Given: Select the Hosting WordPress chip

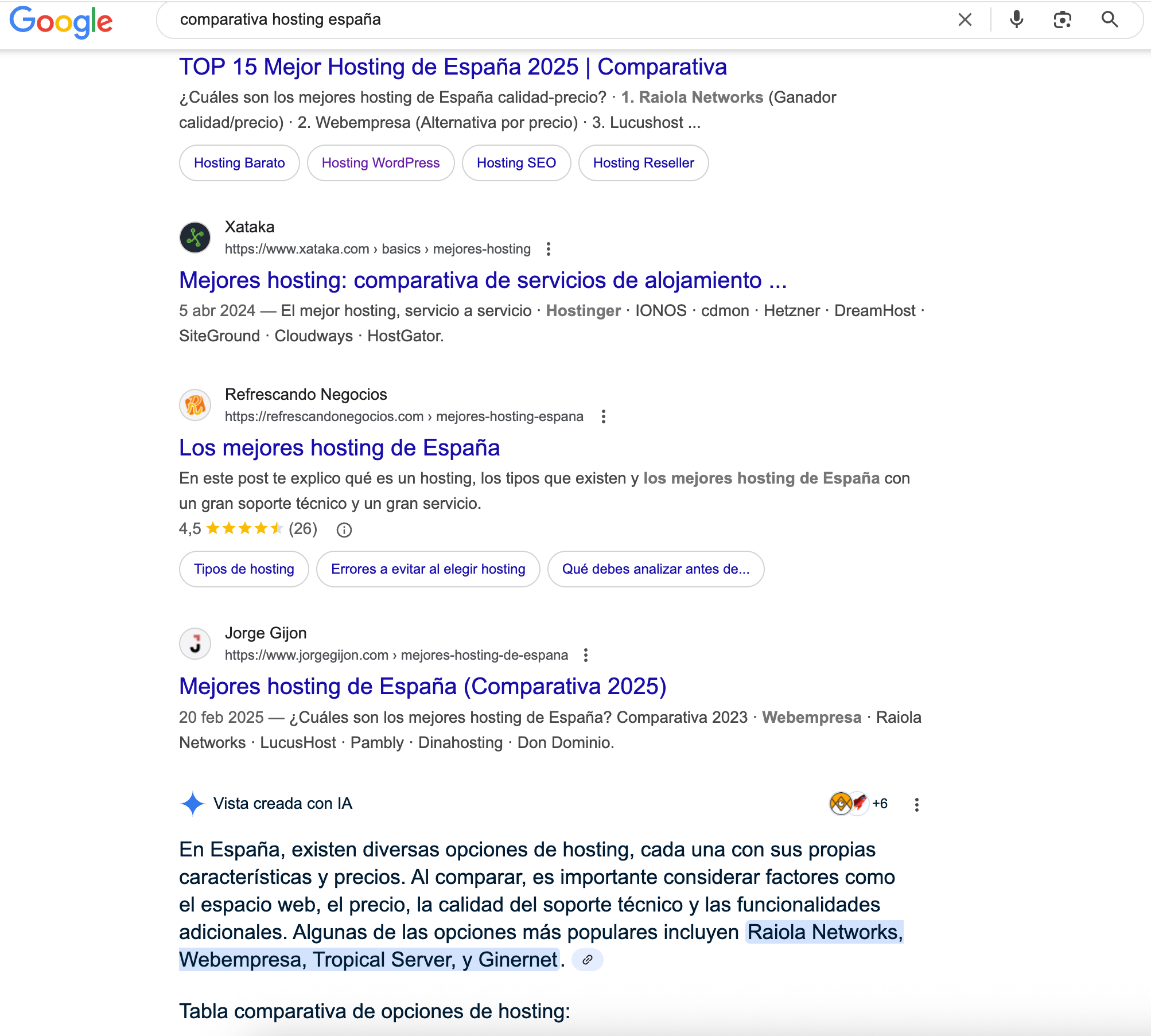Looking at the screenshot, I should [380, 163].
